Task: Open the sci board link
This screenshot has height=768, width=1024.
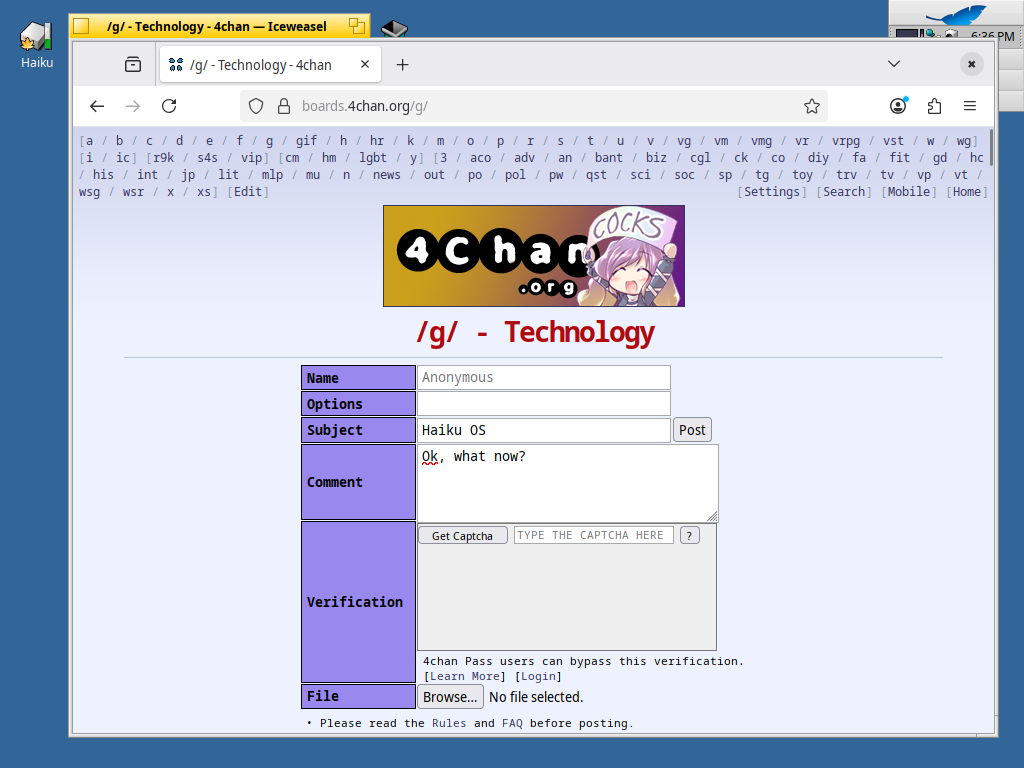Action: point(641,174)
